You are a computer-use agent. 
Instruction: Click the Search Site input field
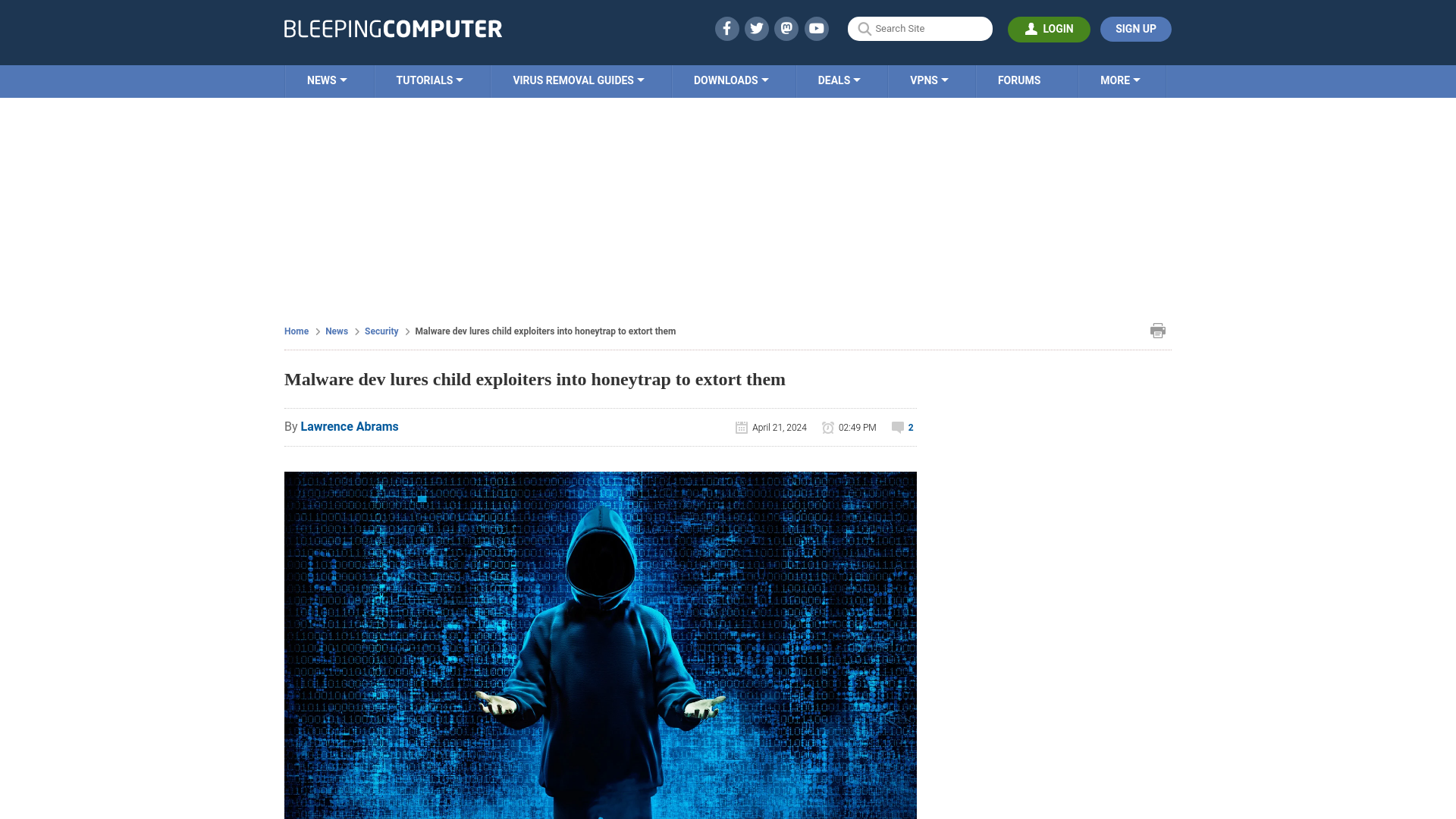coord(920,29)
